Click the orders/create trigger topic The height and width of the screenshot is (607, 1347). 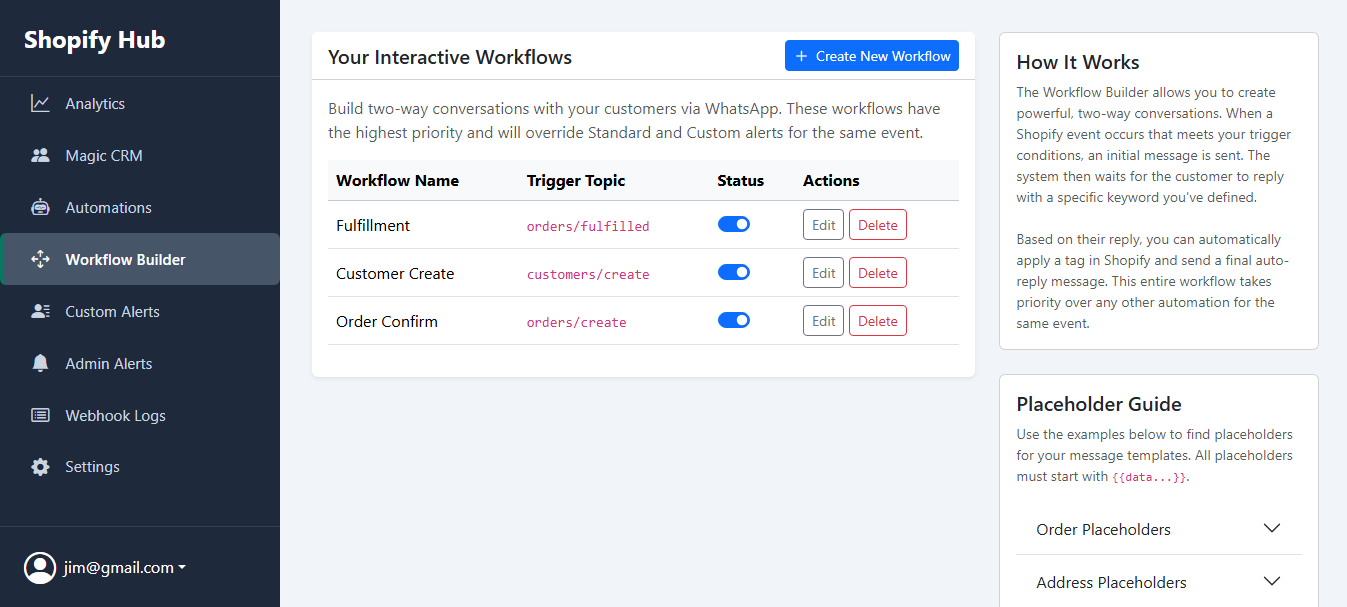click(x=577, y=322)
